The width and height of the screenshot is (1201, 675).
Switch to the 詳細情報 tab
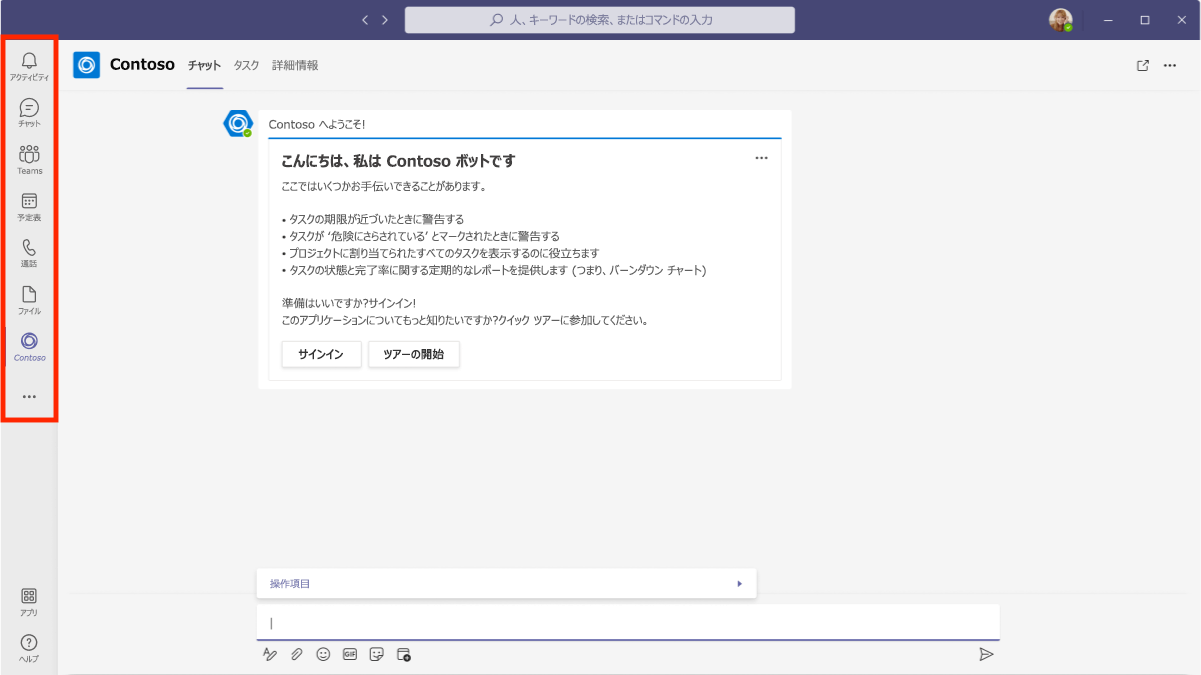pyautogui.click(x=295, y=65)
